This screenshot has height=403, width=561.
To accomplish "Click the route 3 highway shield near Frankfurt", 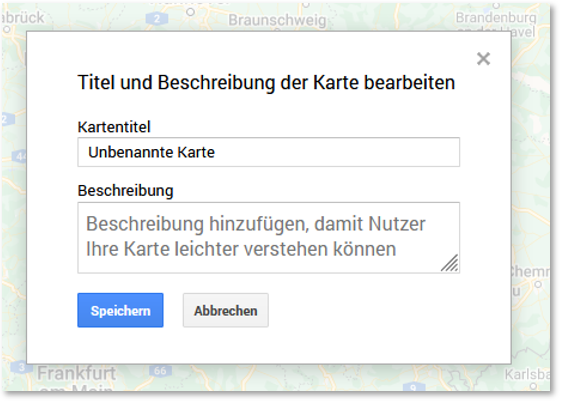I will point(21,367).
